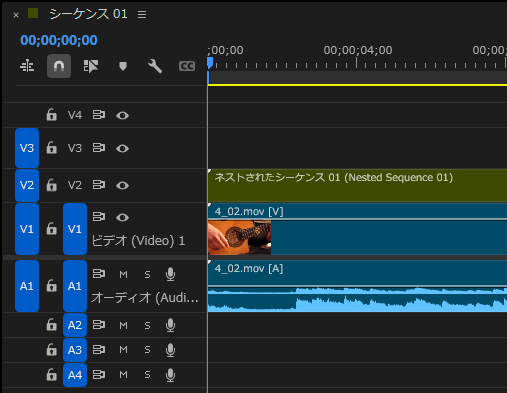Click the オーディオ (Audi... track name
The image size is (507, 393).
click(145, 298)
